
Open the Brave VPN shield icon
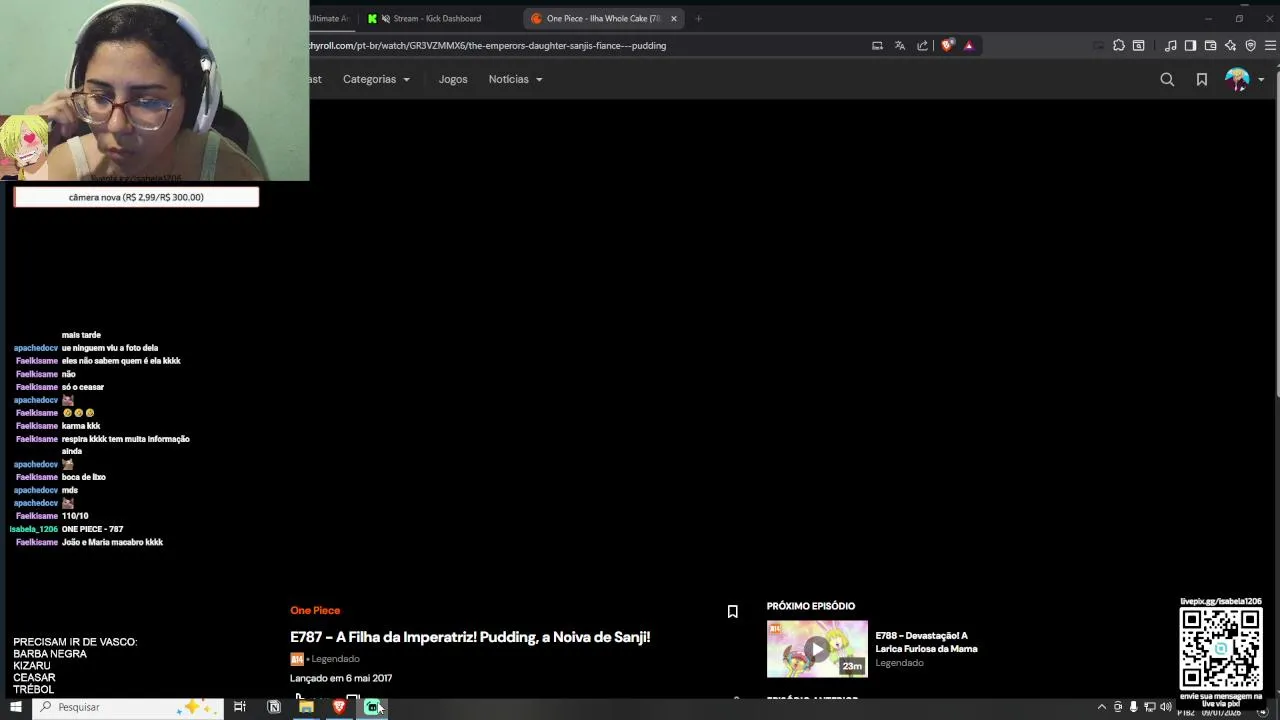[x=1250, y=45]
